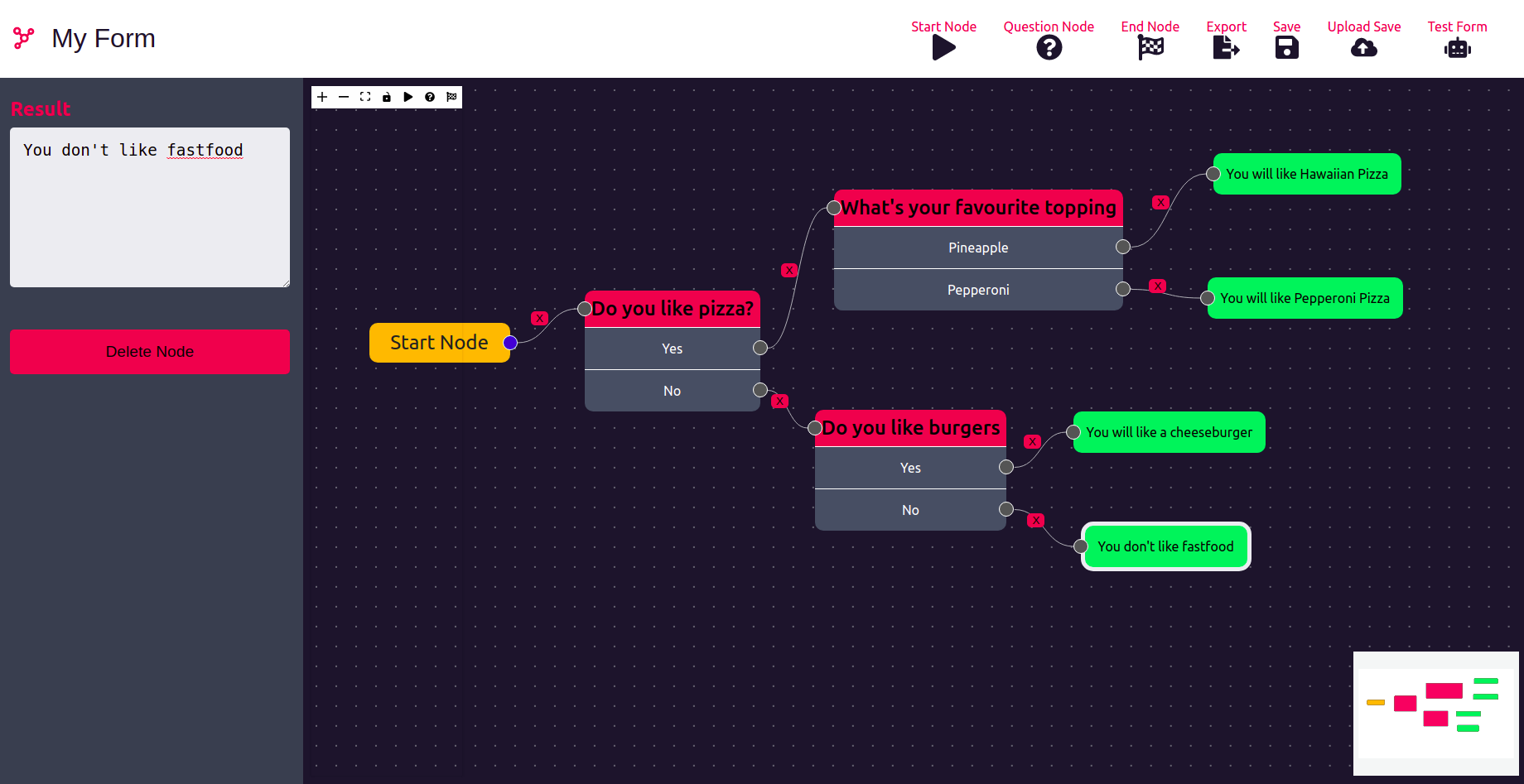Click Hawaiian Pizza node input handle
The width and height of the screenshot is (1524, 784).
tap(1213, 174)
